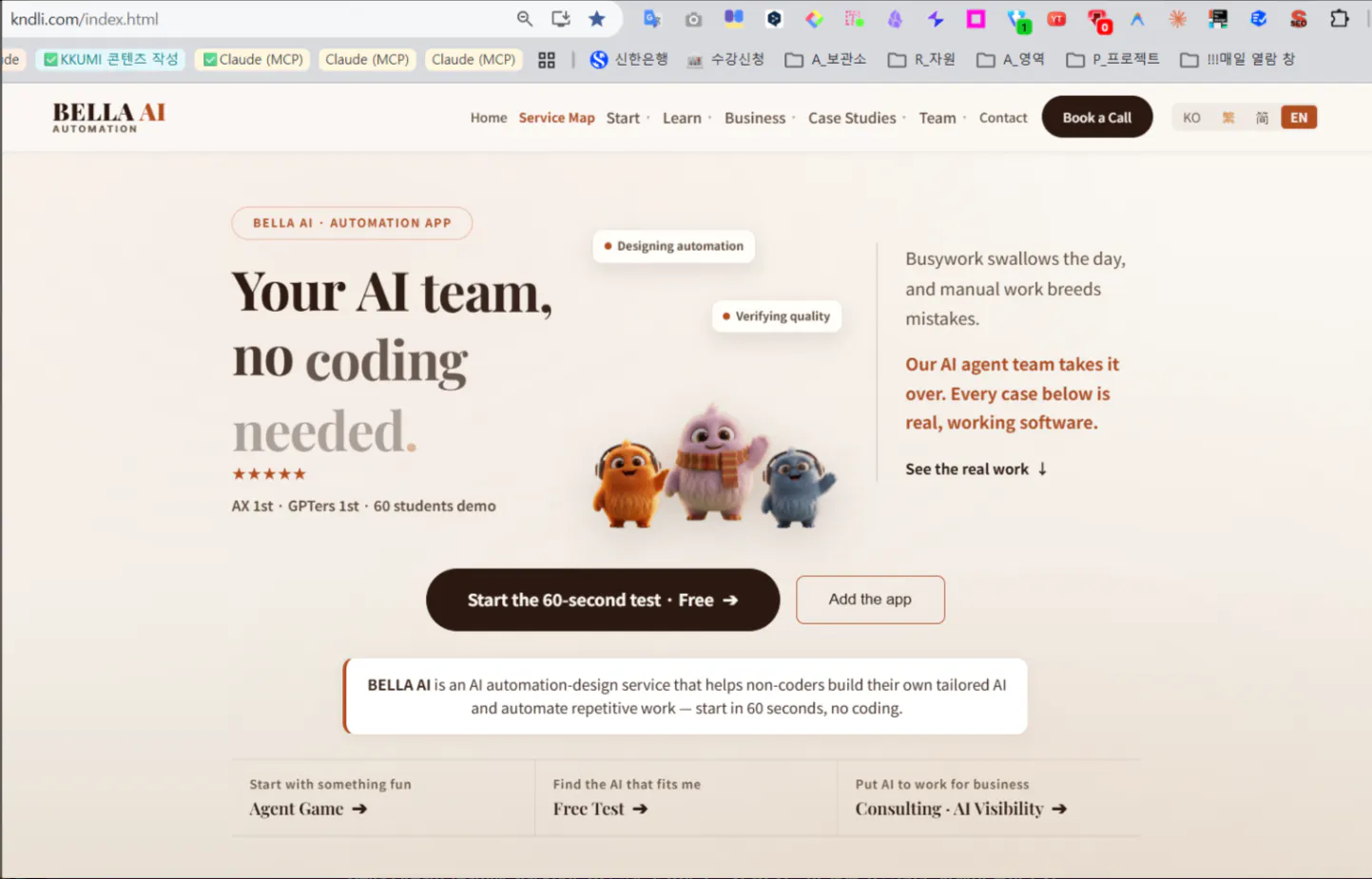Viewport: 1372px width, 879px height.
Task: Click the install-app icon in the address bar
Action: (561, 19)
